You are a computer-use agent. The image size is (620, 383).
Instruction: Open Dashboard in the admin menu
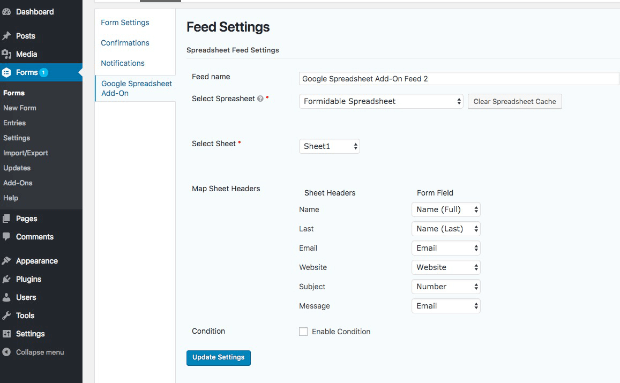pyautogui.click(x=35, y=12)
